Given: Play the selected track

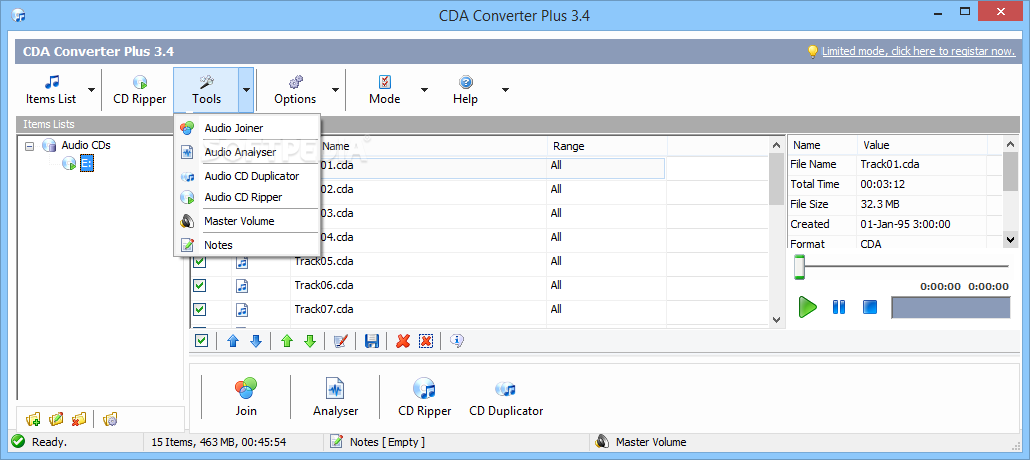Looking at the screenshot, I should point(807,307).
